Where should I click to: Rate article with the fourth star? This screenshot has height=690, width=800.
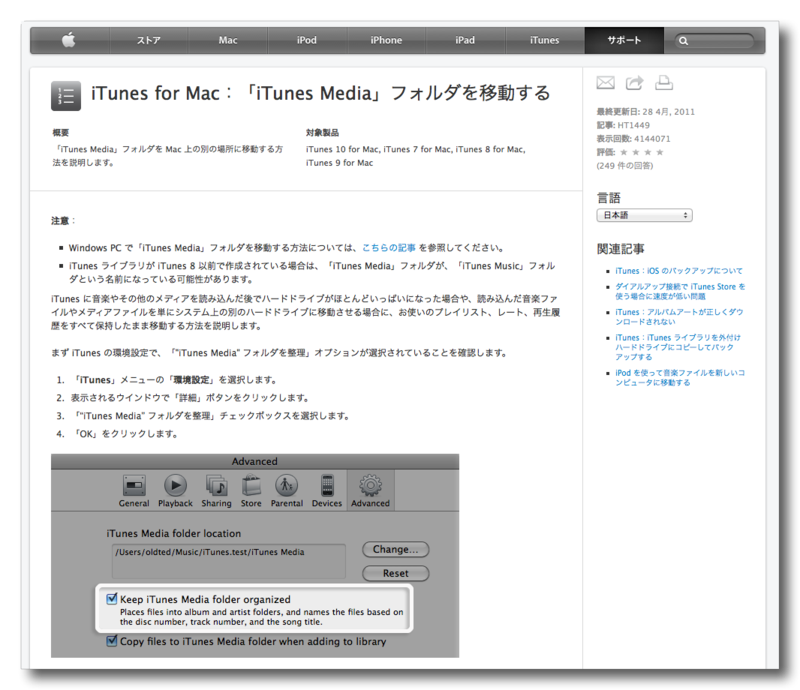point(660,152)
